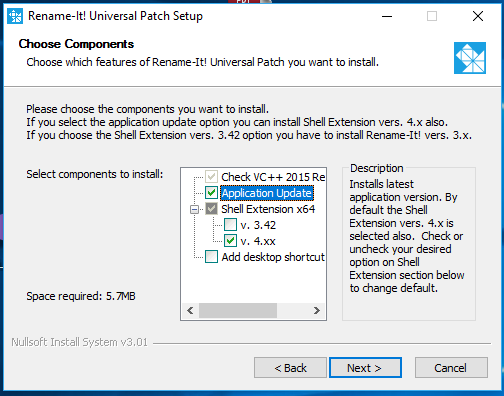Select the Shell Extension x64 label
Image resolution: width=504 pixels, height=396 pixels.
click(268, 209)
